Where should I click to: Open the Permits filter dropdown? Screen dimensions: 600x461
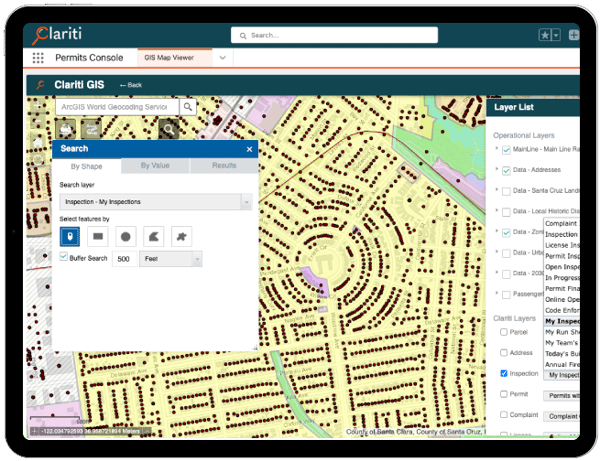pos(561,396)
